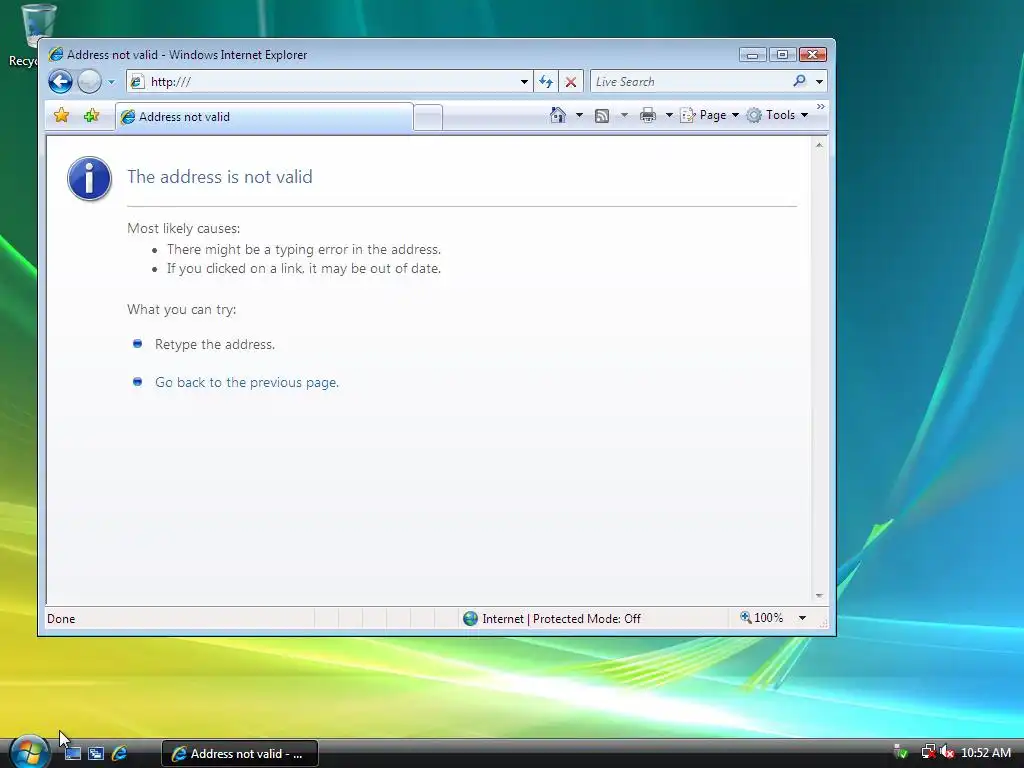Launch Internet Explorer from quick launch

coord(120,753)
